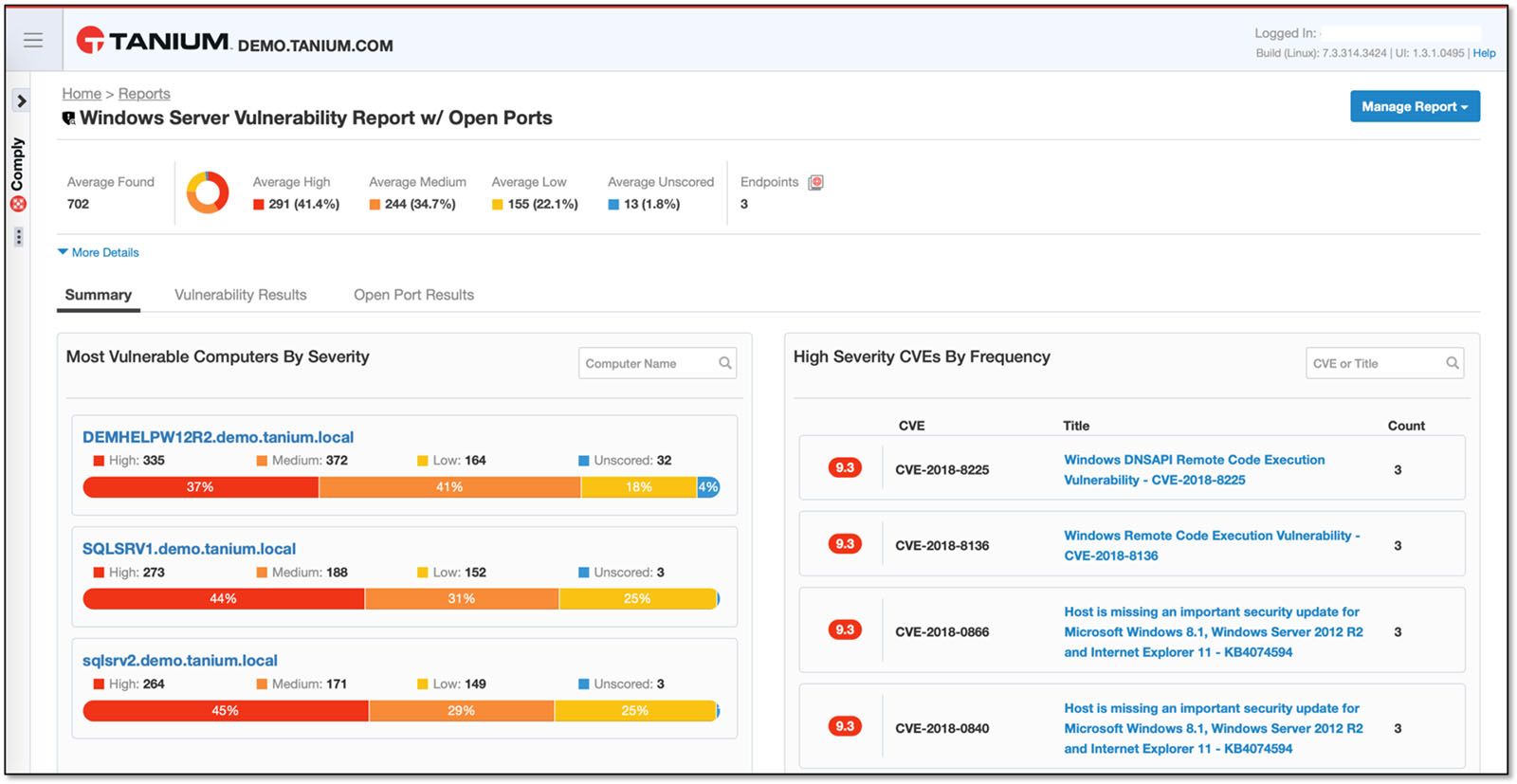
Task: Open Windows Remote Code Execution CVE-2018-8136 link
Action: pos(1212,545)
